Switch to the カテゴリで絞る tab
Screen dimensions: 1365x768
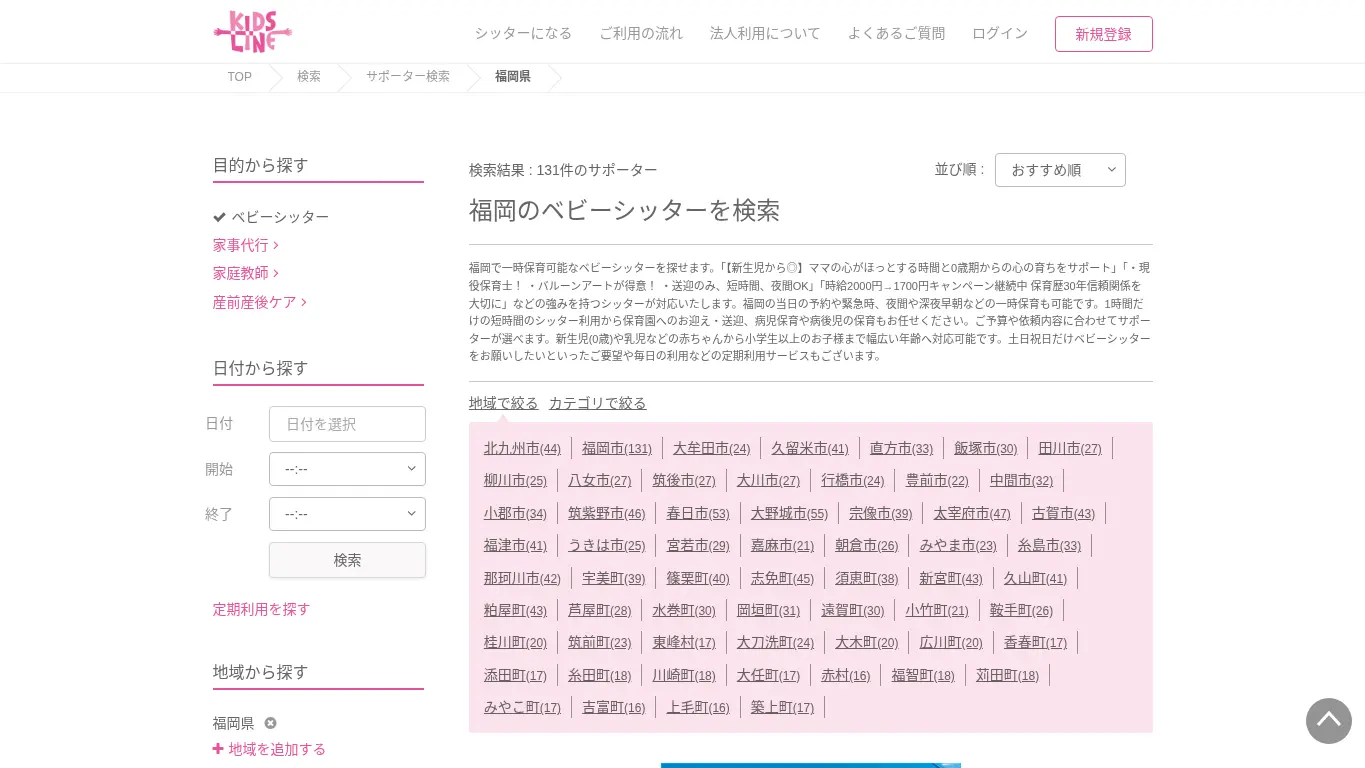(597, 403)
